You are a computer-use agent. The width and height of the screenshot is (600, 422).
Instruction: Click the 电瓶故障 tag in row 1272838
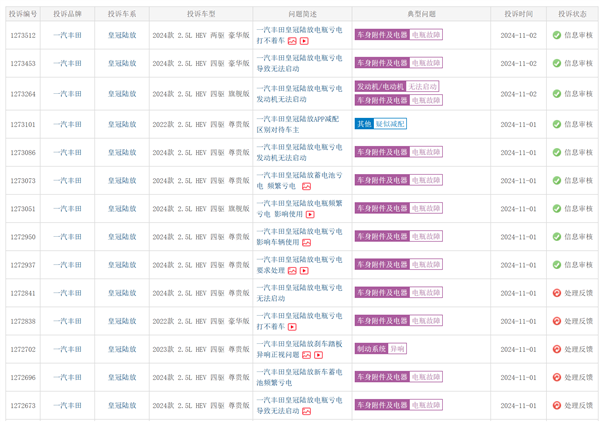click(x=426, y=321)
